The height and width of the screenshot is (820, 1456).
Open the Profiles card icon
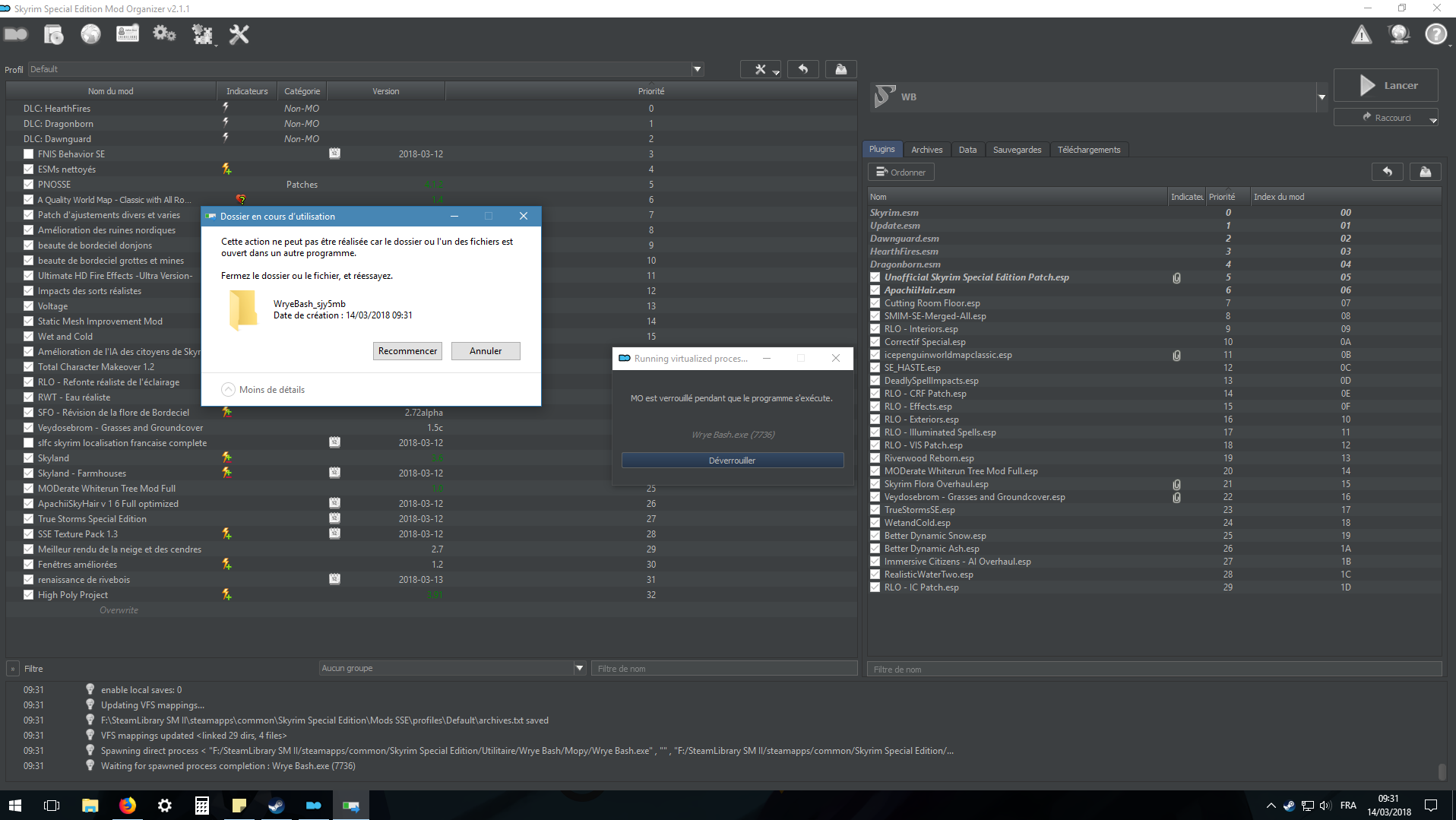127,34
